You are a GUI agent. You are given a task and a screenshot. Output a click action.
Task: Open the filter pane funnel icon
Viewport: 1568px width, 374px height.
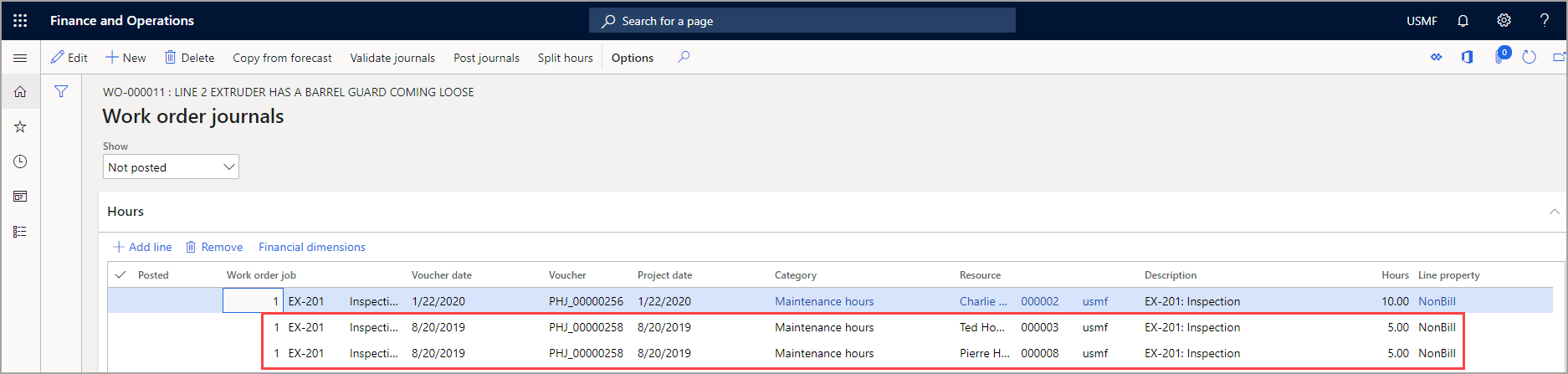pos(61,92)
